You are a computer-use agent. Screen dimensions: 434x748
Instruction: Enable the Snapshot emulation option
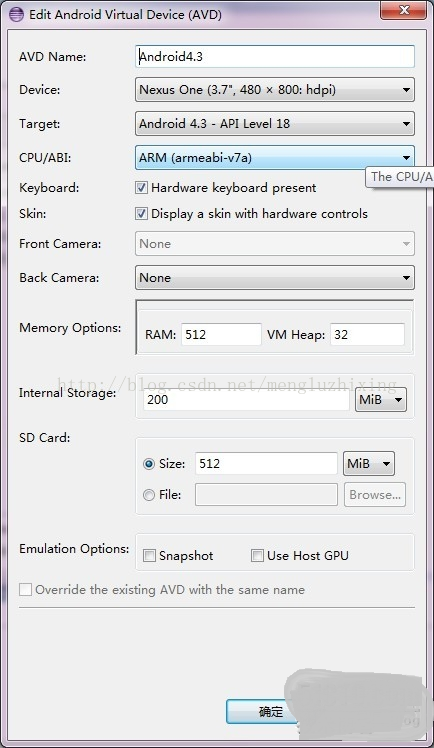point(149,555)
